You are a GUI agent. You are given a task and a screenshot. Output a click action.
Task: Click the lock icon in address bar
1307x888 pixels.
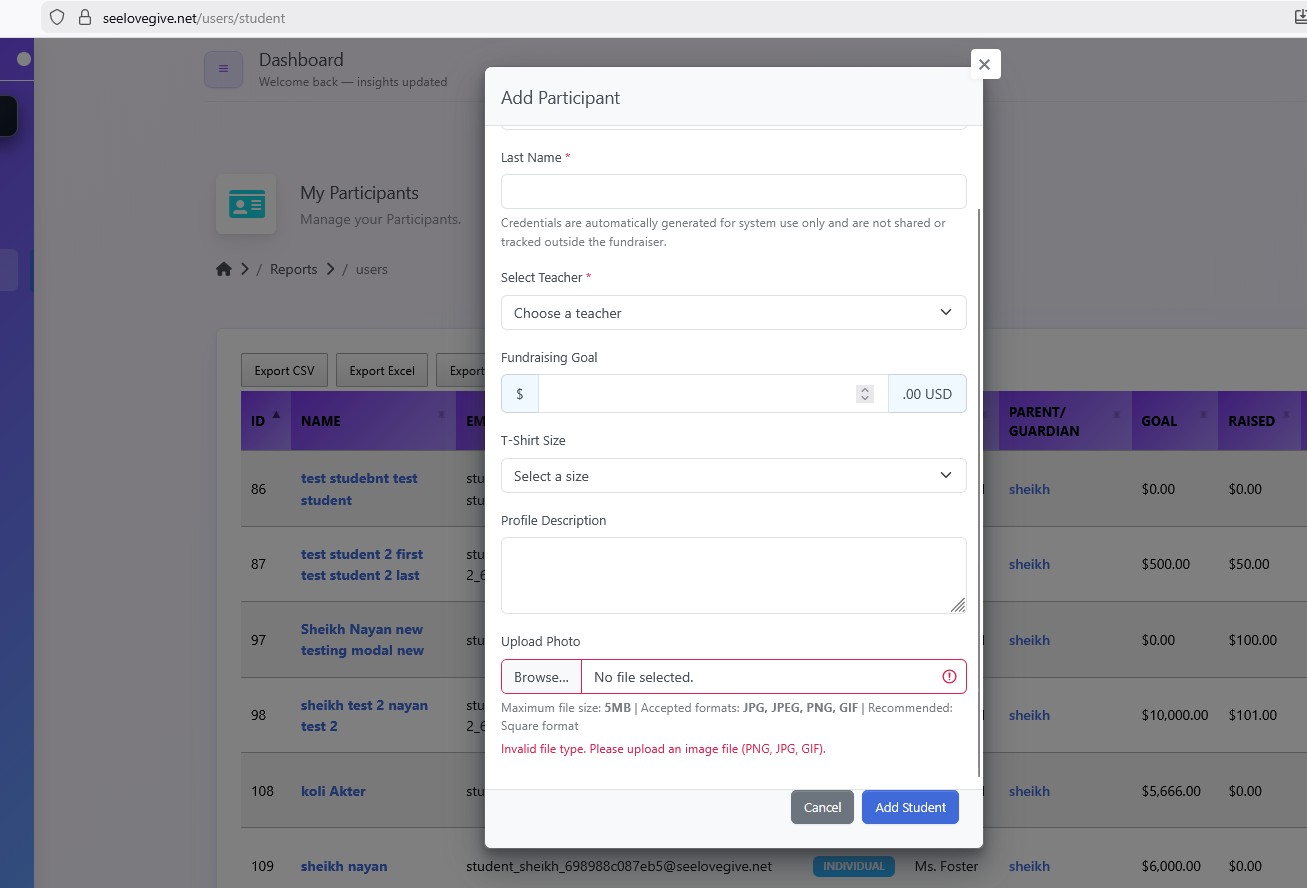click(84, 18)
